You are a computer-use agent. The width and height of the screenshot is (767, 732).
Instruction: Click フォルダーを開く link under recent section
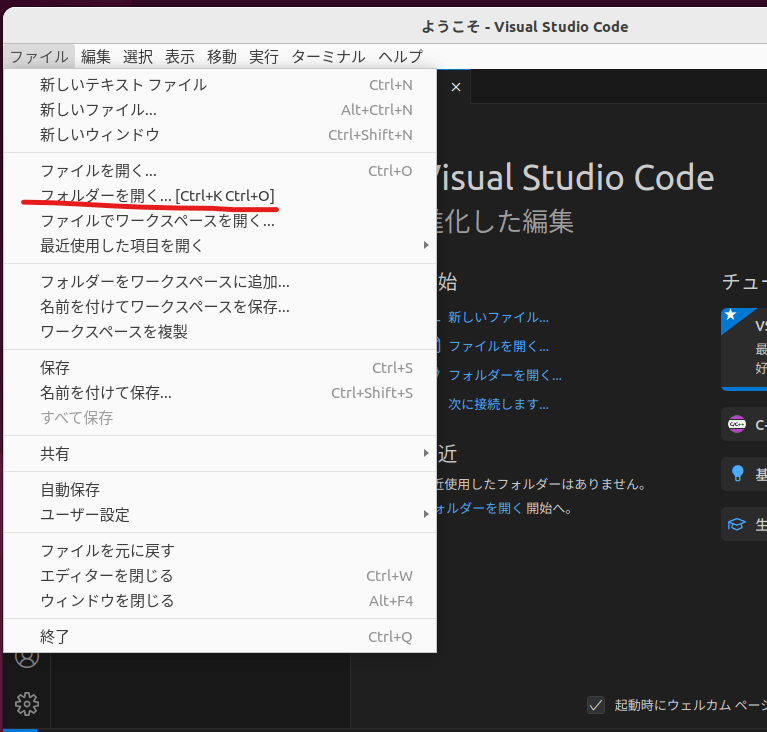tap(479, 508)
